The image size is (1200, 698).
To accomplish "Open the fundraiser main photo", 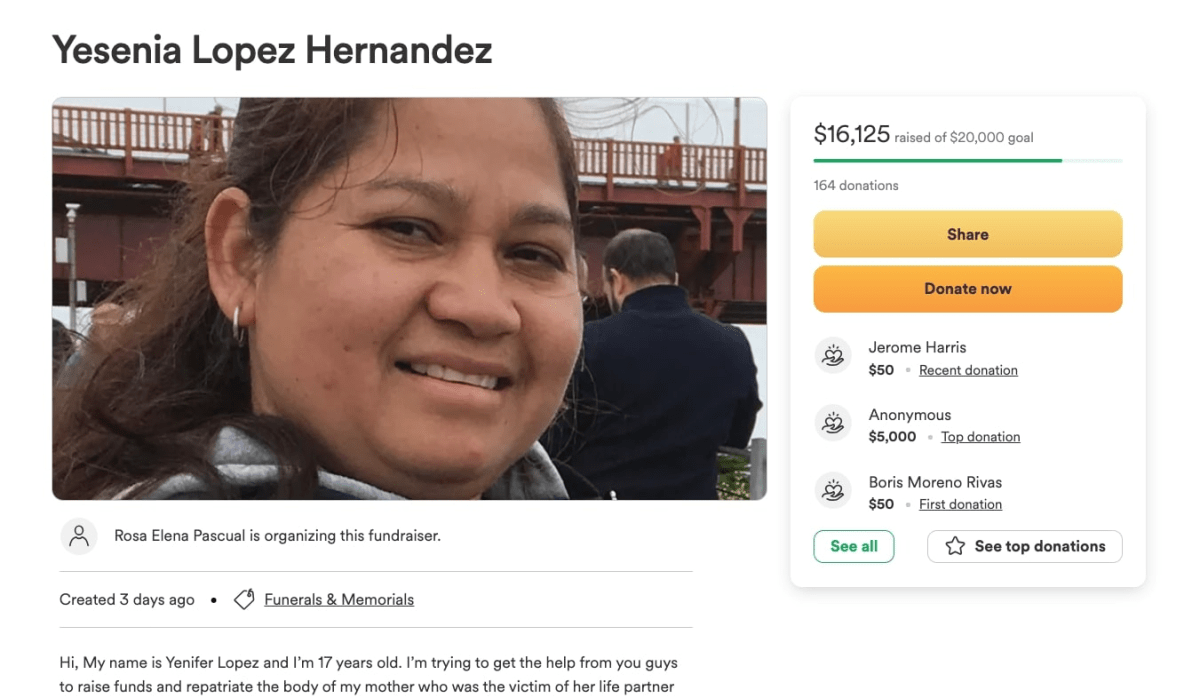I will tap(410, 298).
